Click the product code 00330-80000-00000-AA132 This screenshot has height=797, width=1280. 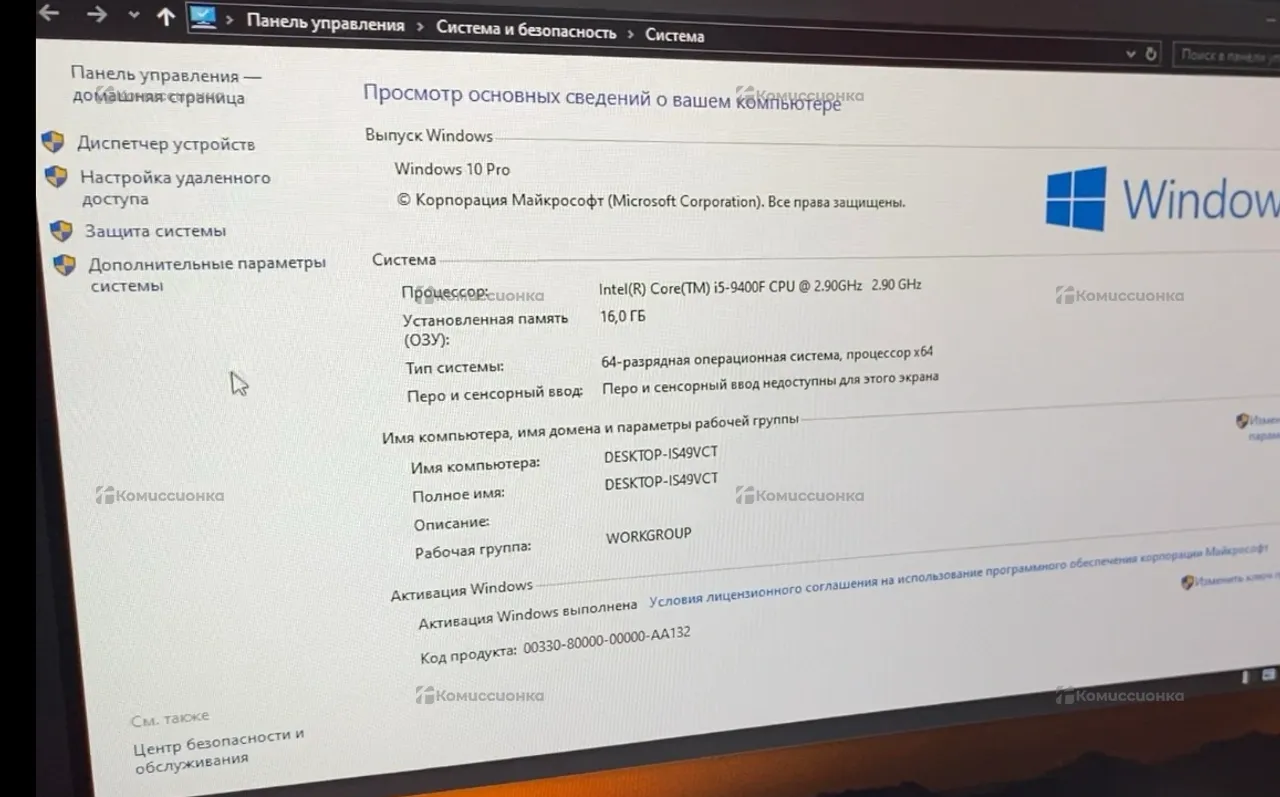coord(606,642)
